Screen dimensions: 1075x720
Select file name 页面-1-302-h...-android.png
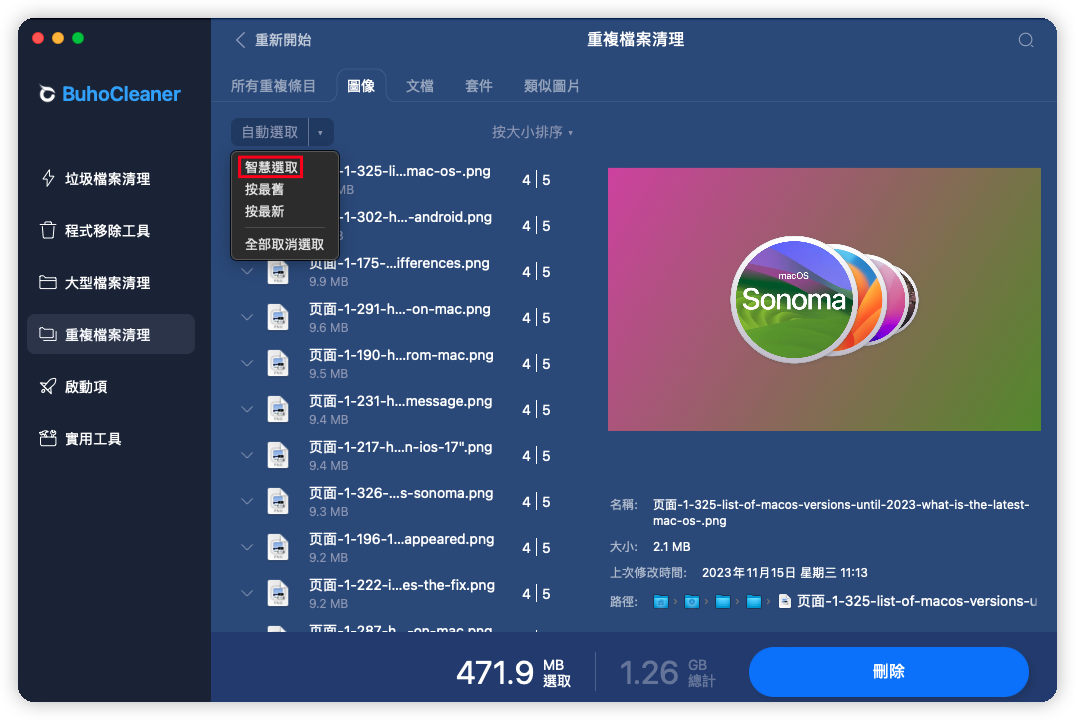point(416,217)
